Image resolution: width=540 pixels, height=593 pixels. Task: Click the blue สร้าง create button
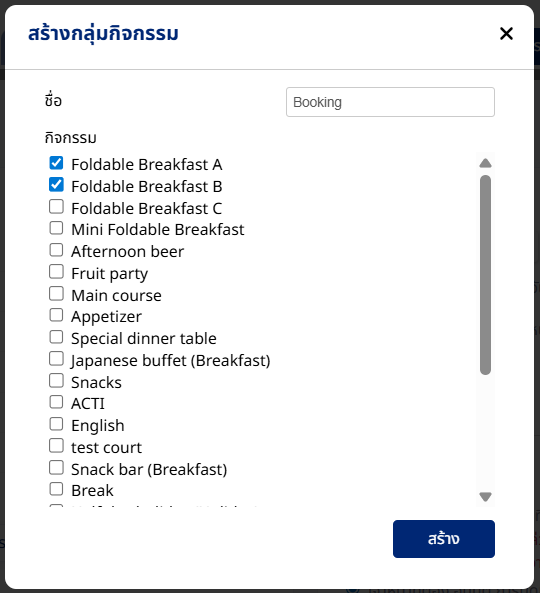pos(444,539)
